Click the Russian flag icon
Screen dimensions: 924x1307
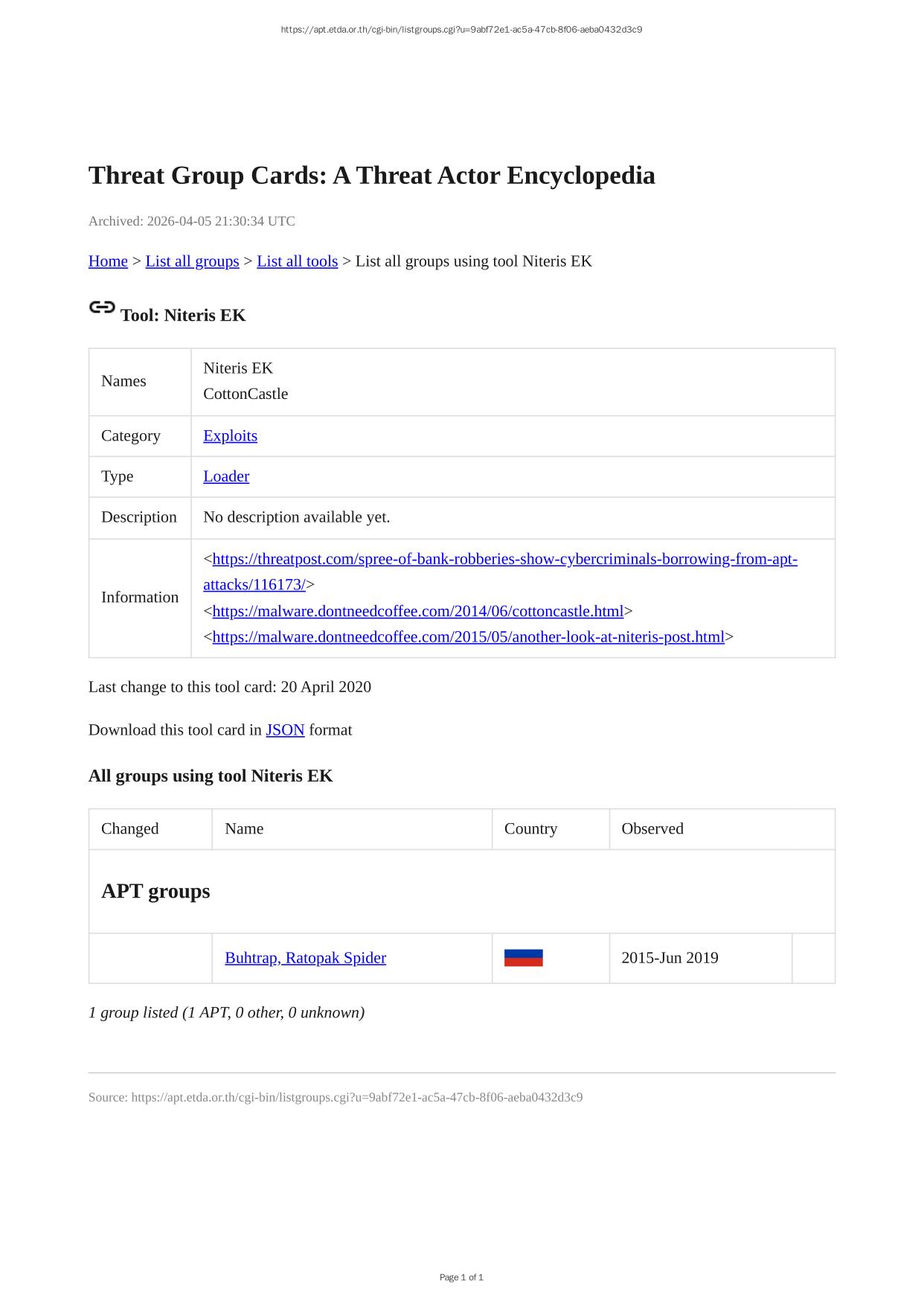click(523, 958)
